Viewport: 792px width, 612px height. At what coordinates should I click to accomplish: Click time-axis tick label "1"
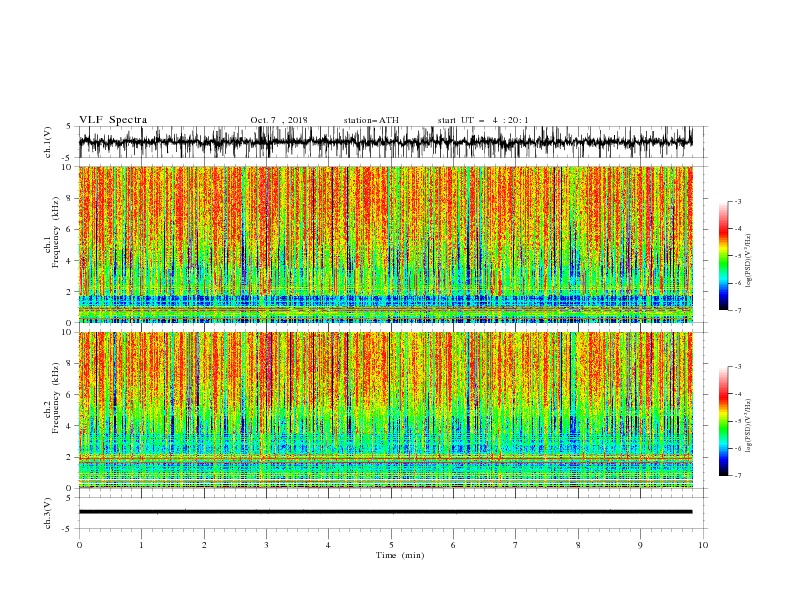tap(141, 545)
